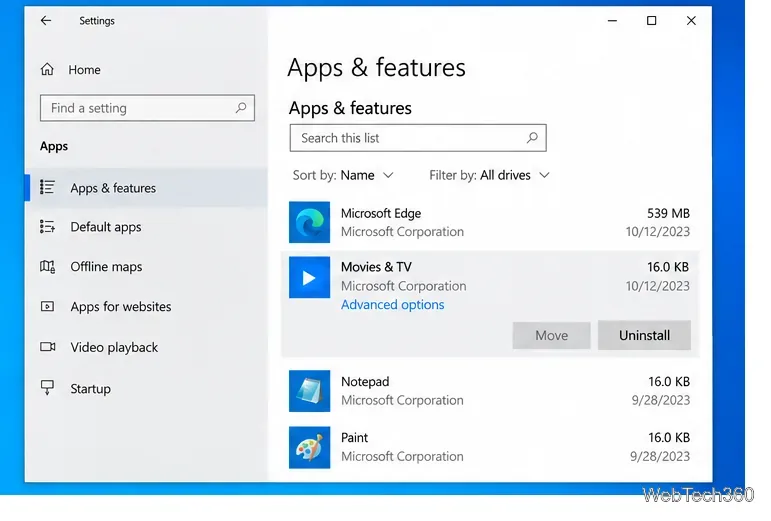The height and width of the screenshot is (521, 771).
Task: Open Advanced options for Movies & TV
Action: 392,305
